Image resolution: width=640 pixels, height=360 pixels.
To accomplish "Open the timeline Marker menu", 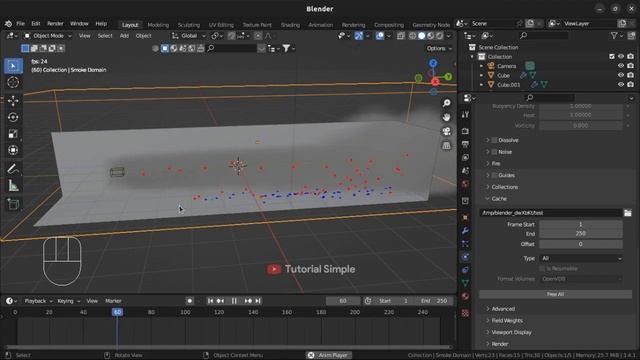I will (113, 301).
